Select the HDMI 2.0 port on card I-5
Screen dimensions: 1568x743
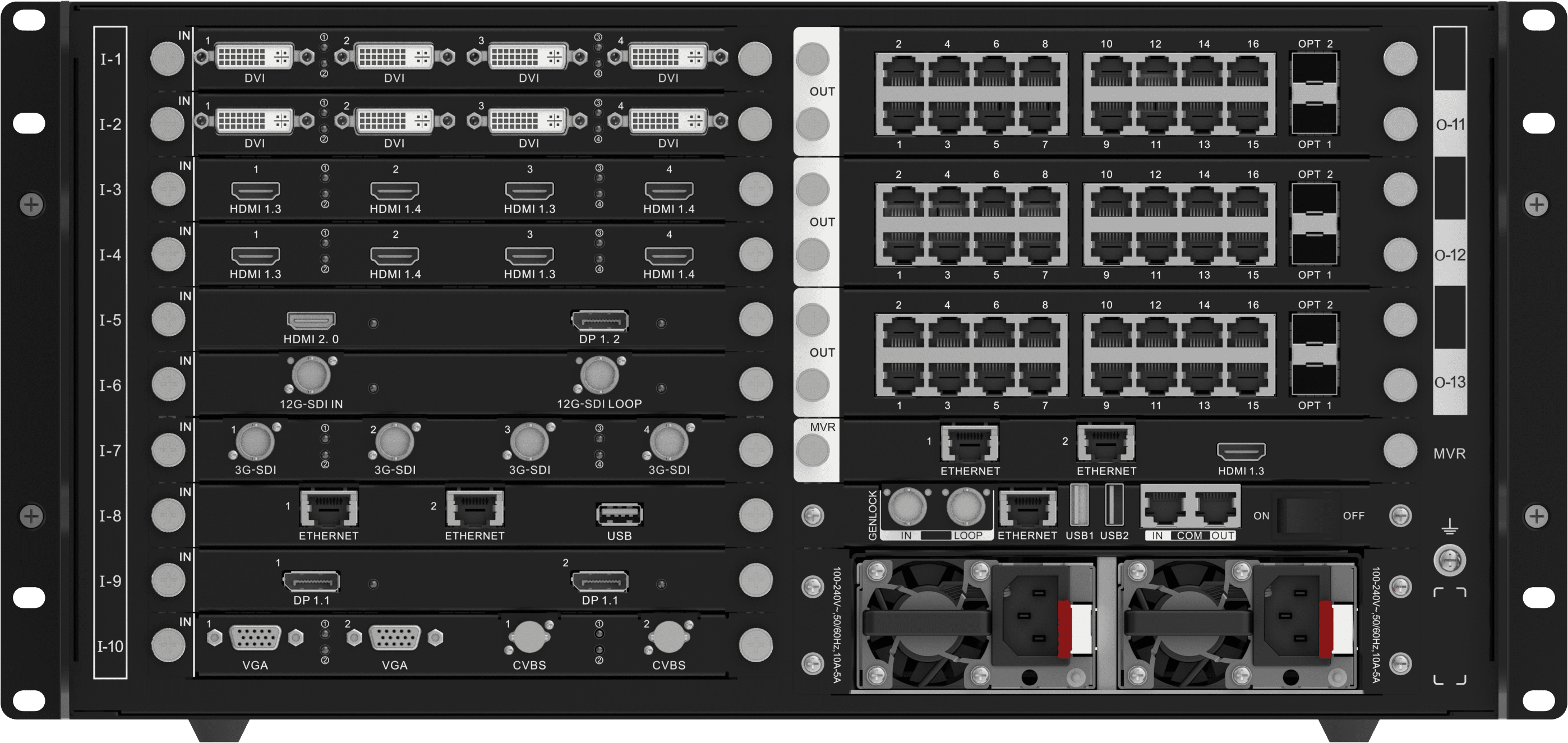click(311, 320)
